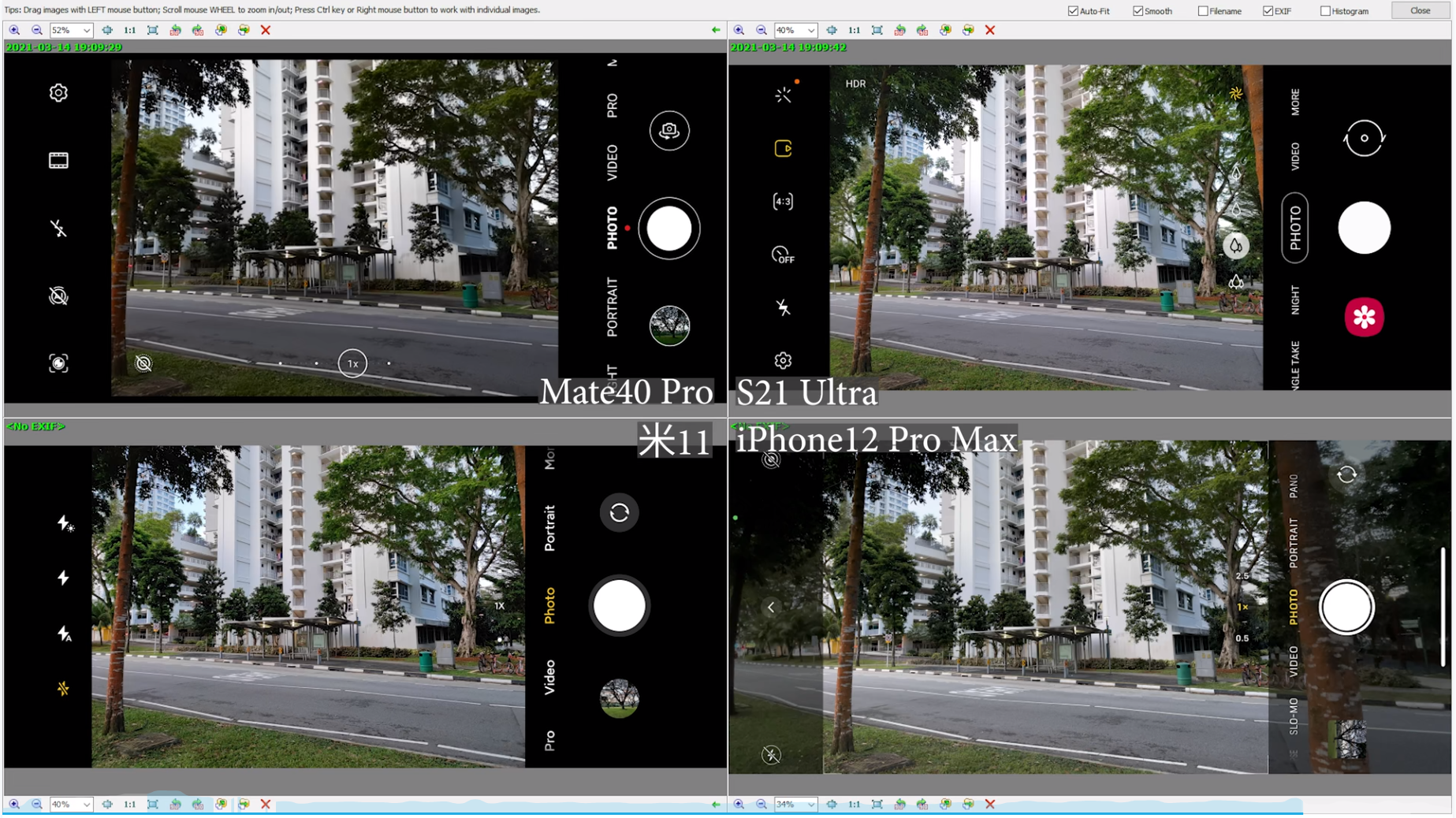The width and height of the screenshot is (1456, 818).
Task: Open the S21 Ultra pane zoom dropdown
Action: point(811,31)
